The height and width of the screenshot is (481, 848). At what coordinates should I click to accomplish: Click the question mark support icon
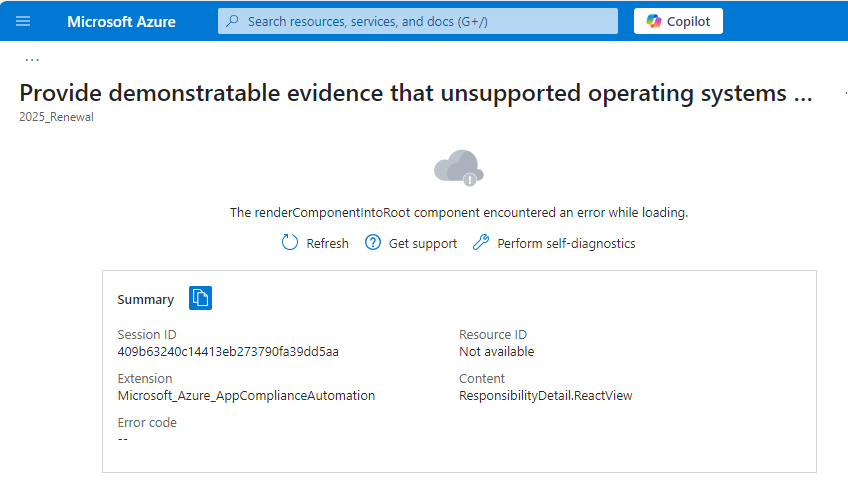click(x=373, y=242)
